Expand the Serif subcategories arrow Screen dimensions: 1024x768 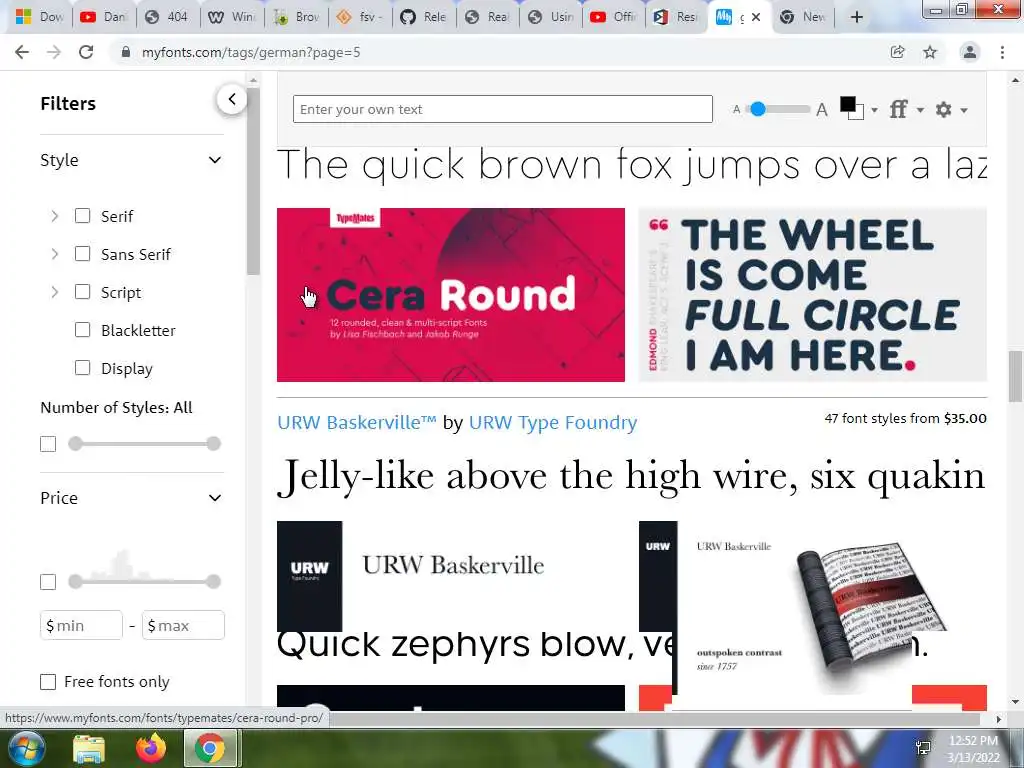tap(54, 216)
